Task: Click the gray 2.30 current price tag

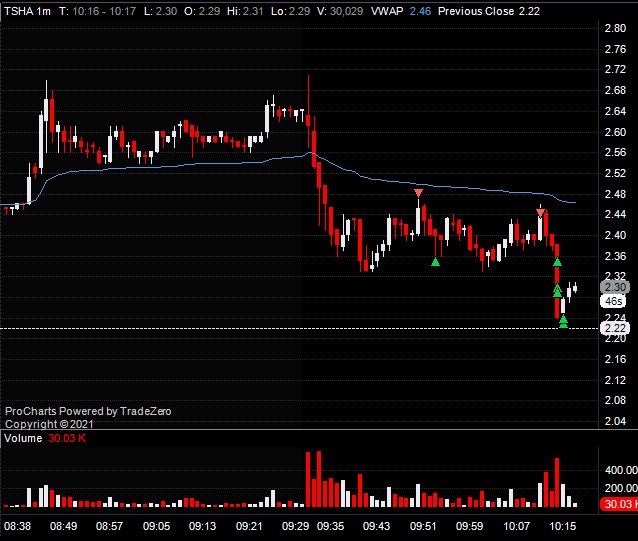Action: 615,287
